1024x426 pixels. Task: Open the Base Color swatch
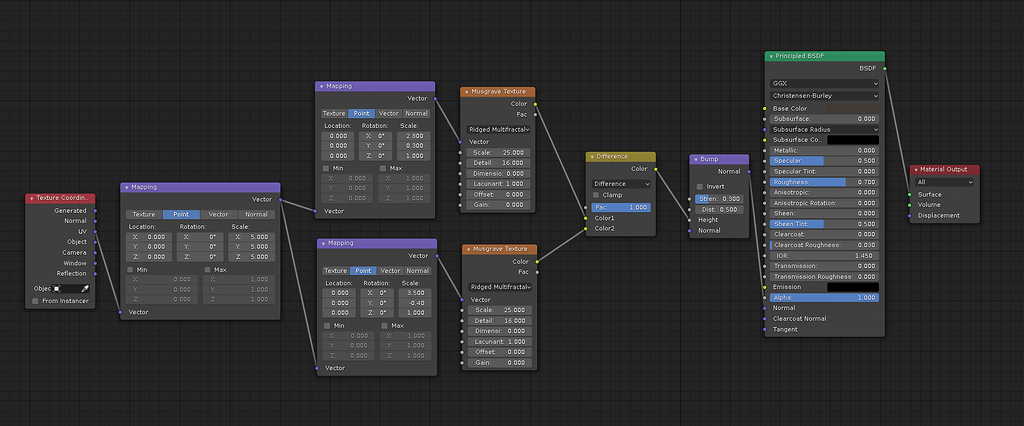[x=853, y=108]
